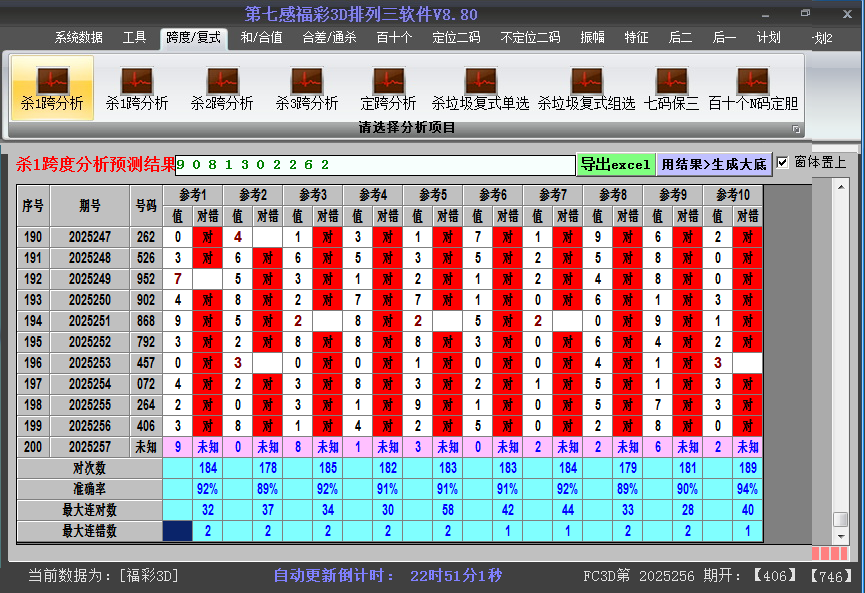The height and width of the screenshot is (593, 865).
Task: Open the 系统数据 menu tab
Action: tap(78, 38)
